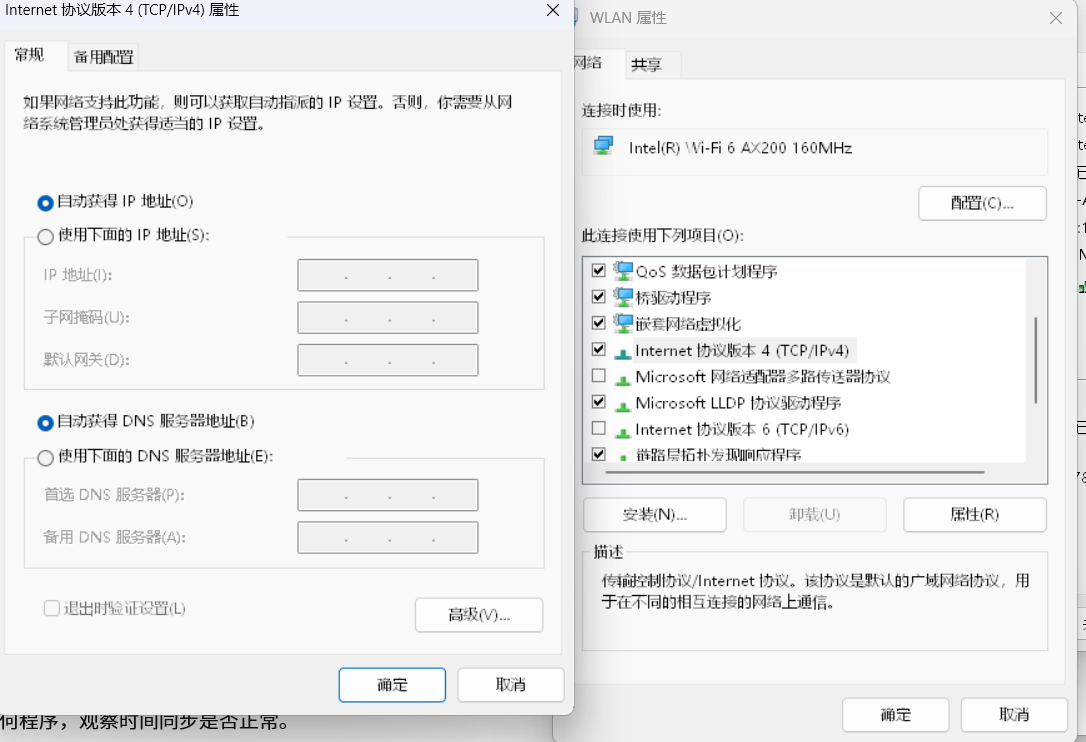Click the IP 地址(I) input field
Screen dimensions: 1086x742
388,275
